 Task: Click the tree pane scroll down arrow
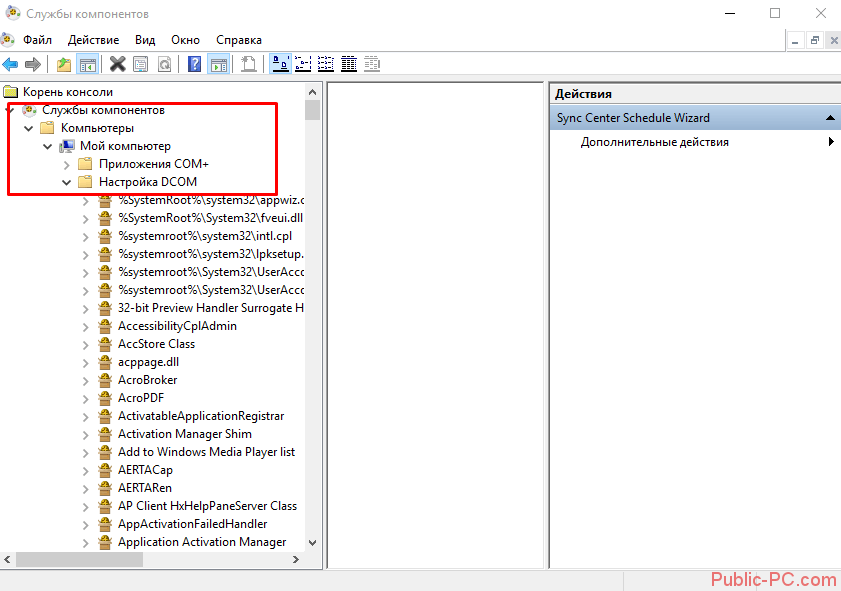tap(312, 542)
